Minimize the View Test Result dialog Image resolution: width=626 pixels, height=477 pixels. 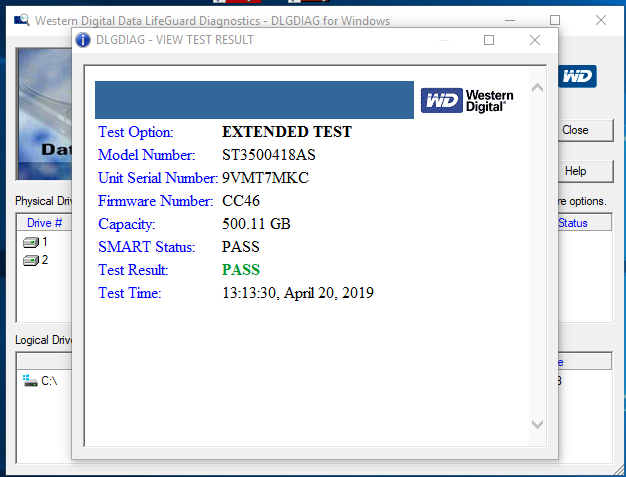pyautogui.click(x=443, y=40)
